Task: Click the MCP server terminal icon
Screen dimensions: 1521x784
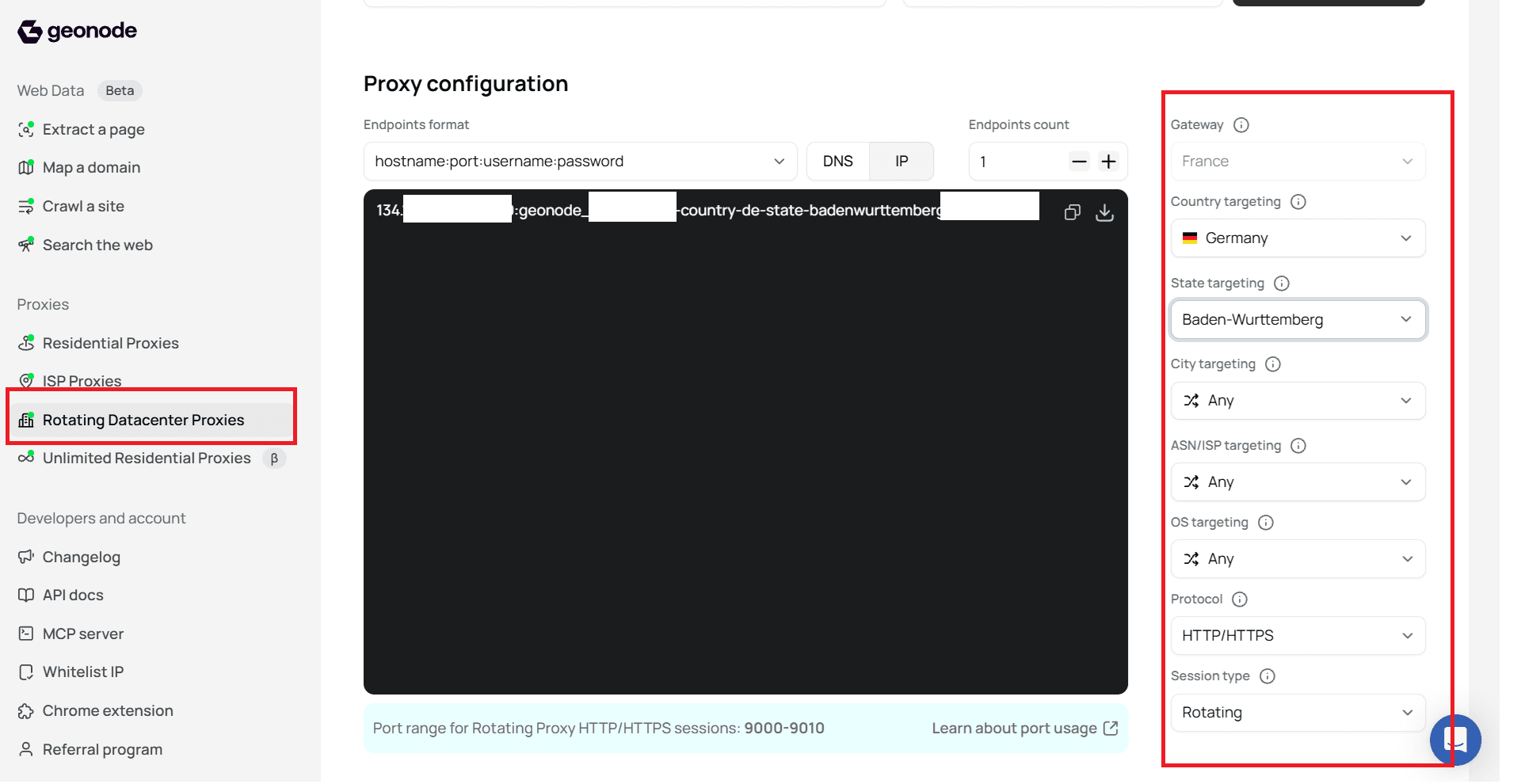Action: pyautogui.click(x=26, y=634)
